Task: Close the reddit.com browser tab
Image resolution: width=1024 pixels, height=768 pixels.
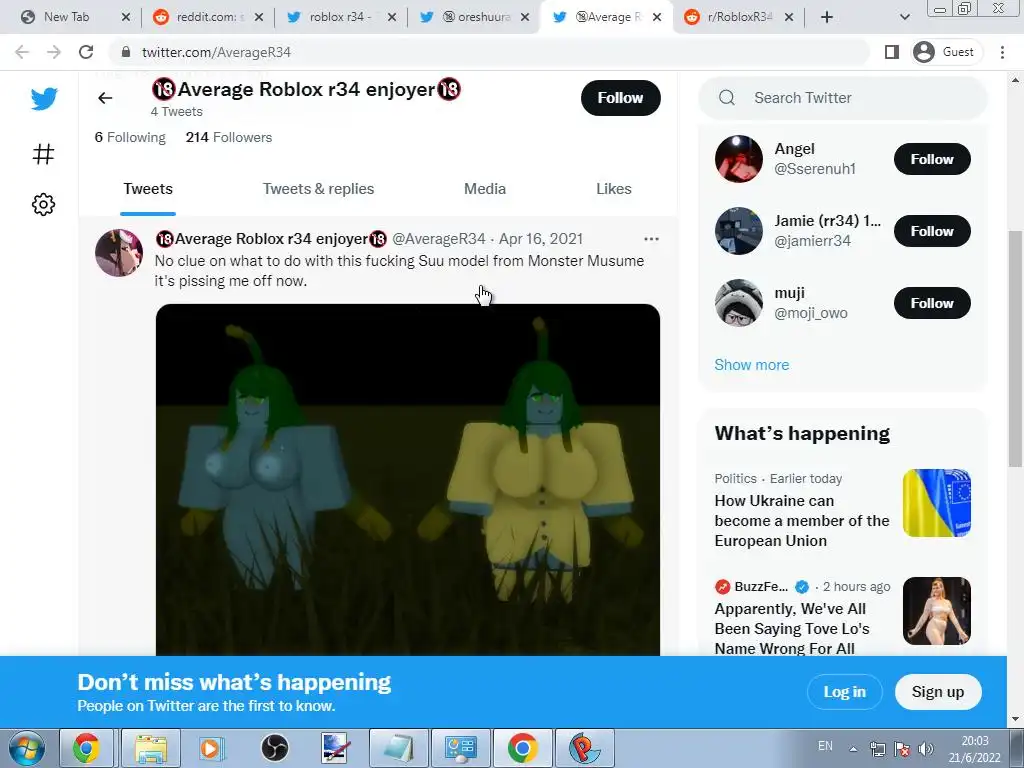Action: tap(259, 17)
